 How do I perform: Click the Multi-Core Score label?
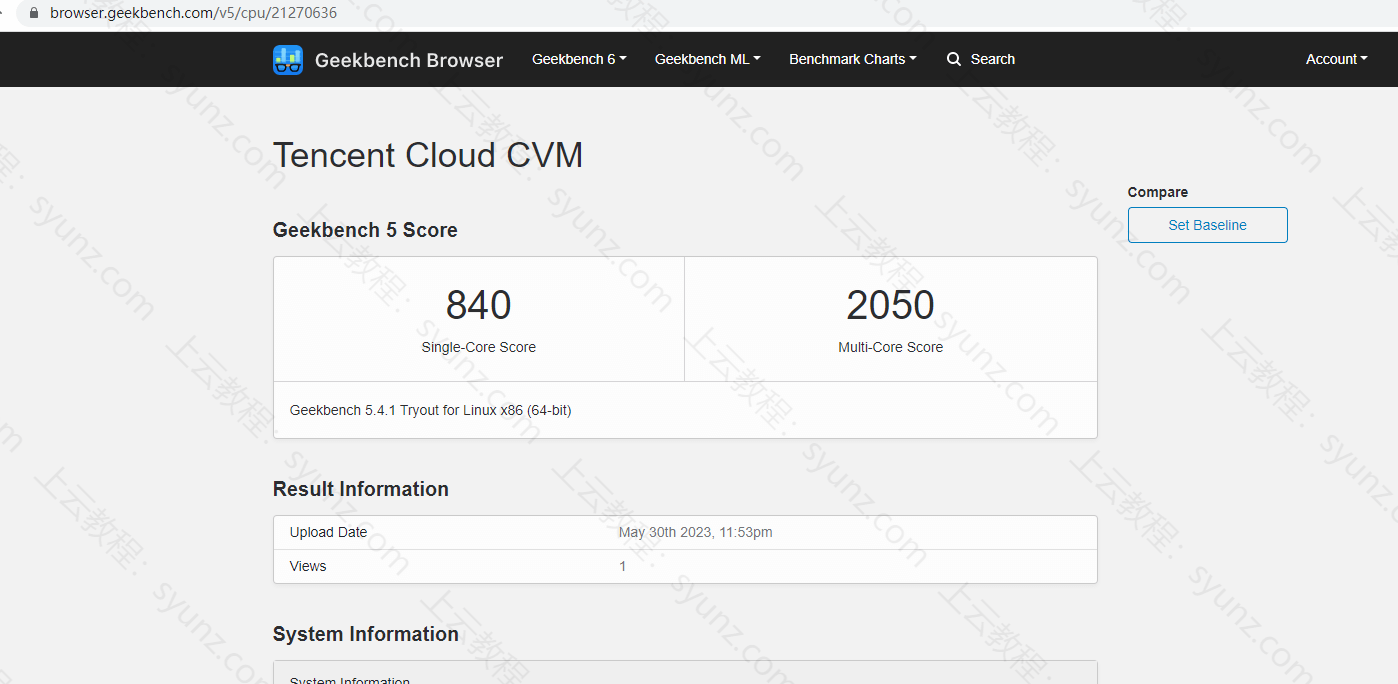click(x=890, y=347)
